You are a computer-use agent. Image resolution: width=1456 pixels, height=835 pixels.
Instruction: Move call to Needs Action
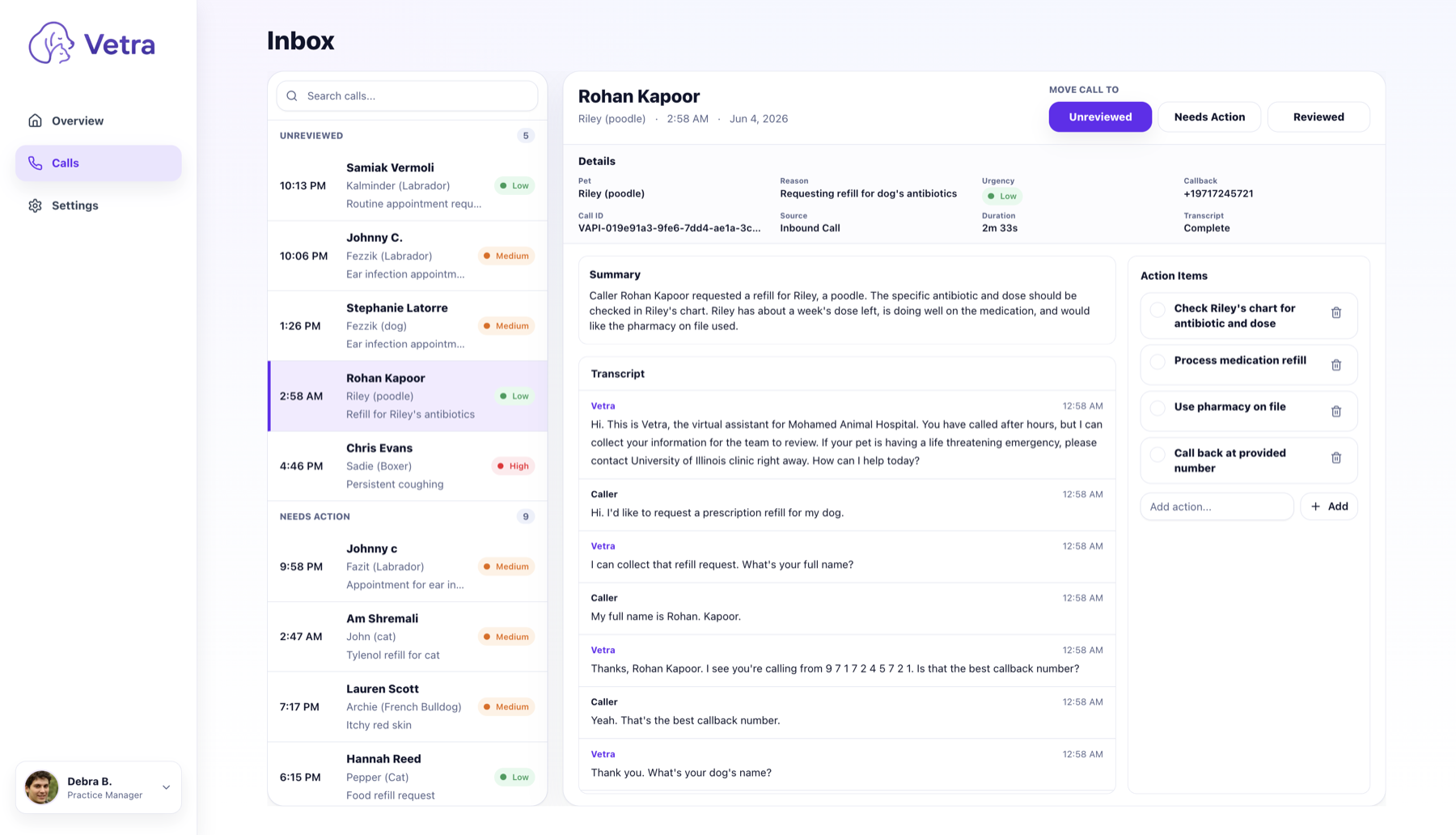point(1209,117)
